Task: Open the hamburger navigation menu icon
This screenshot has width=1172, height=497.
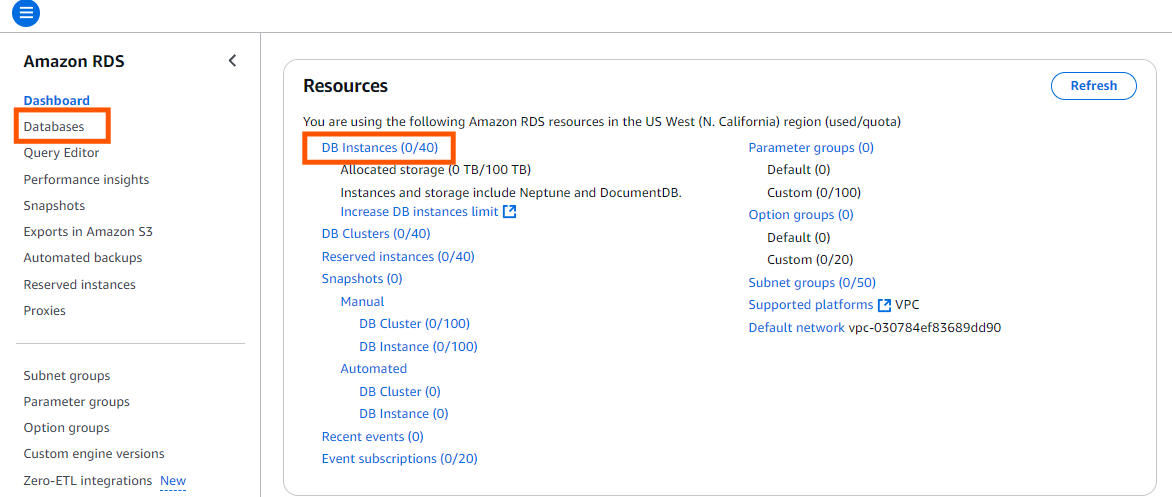Action: 26,13
